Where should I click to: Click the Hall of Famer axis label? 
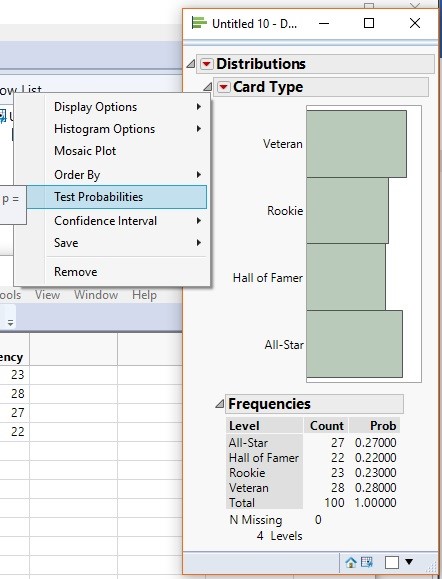pyautogui.click(x=268, y=278)
